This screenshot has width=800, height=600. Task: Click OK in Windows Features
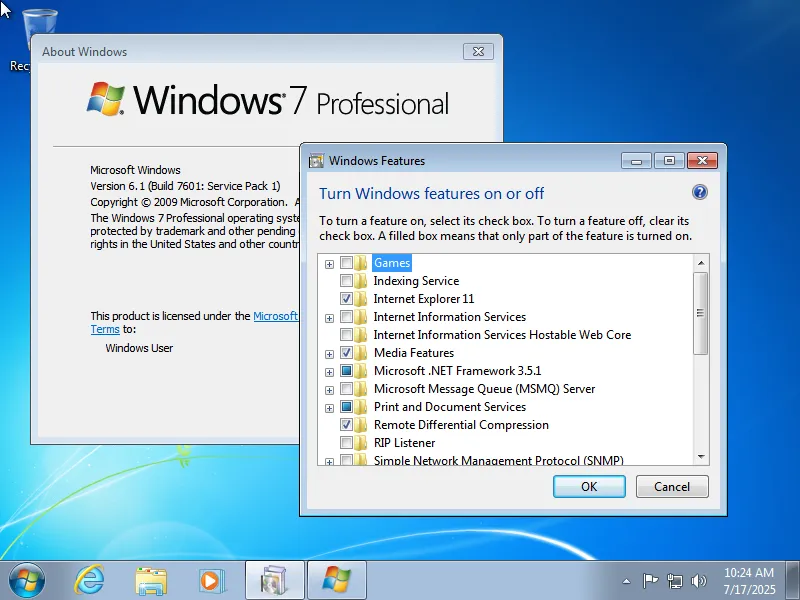coord(589,486)
